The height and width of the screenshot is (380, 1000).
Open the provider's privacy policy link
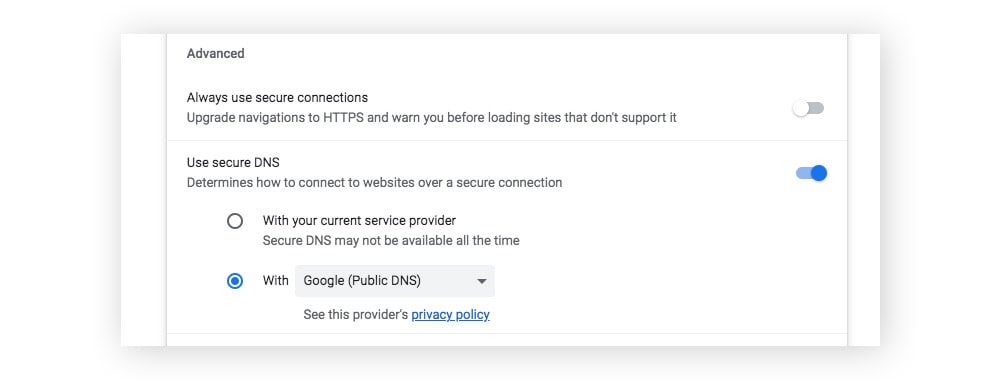(x=450, y=314)
